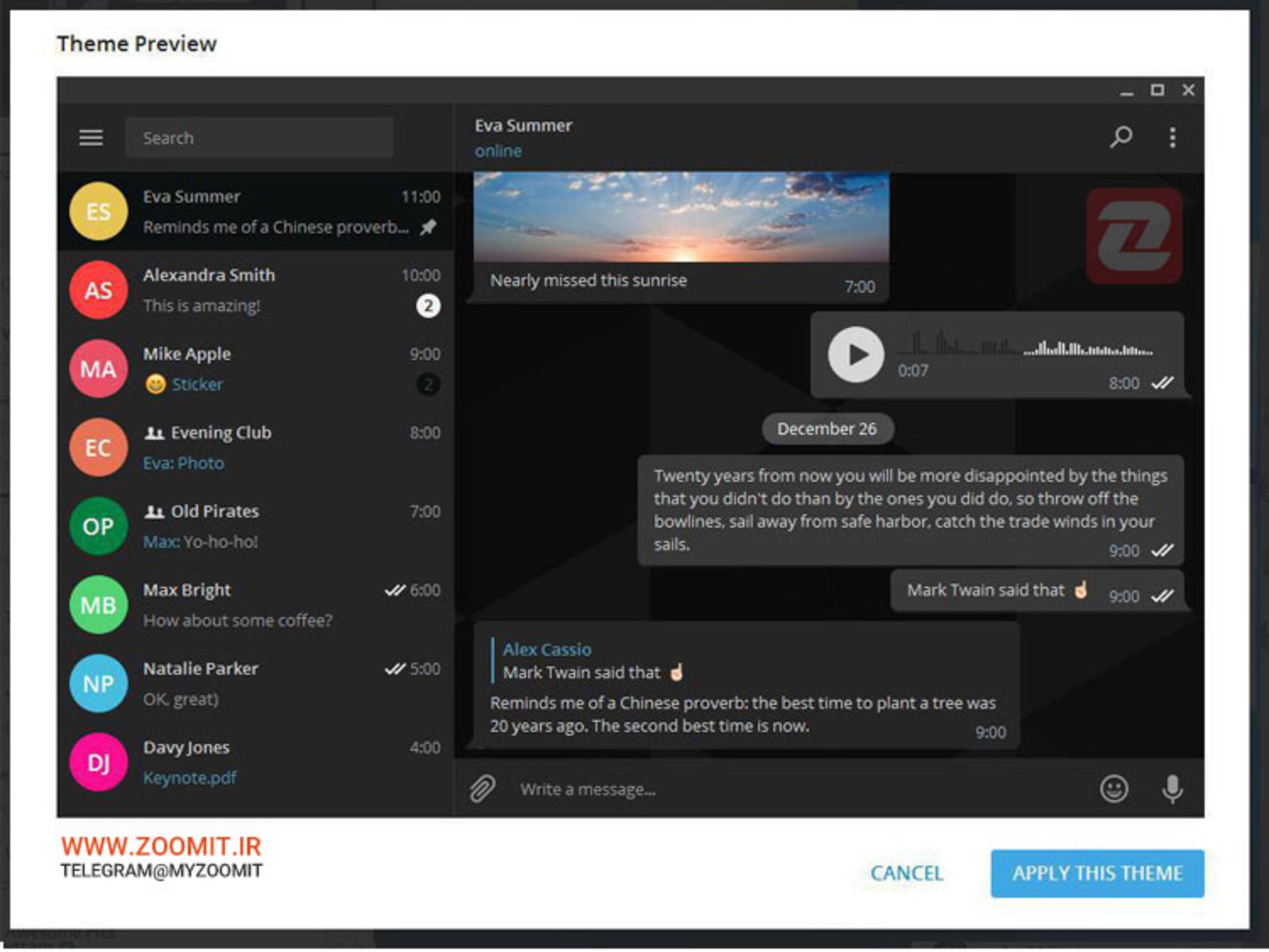
Task: Play the 0:07 voice message
Action: click(856, 355)
